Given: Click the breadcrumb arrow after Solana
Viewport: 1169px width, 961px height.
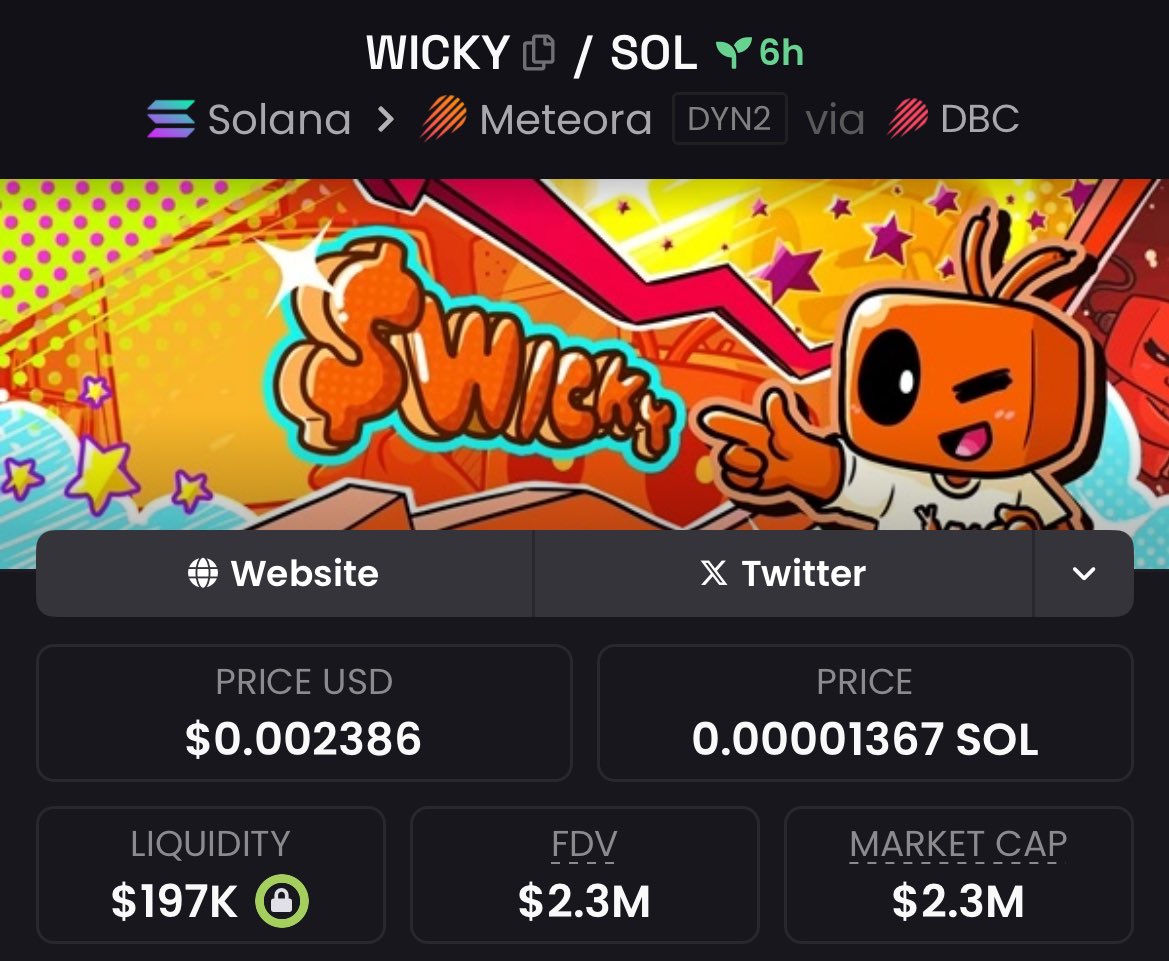Looking at the screenshot, I should pos(385,119).
